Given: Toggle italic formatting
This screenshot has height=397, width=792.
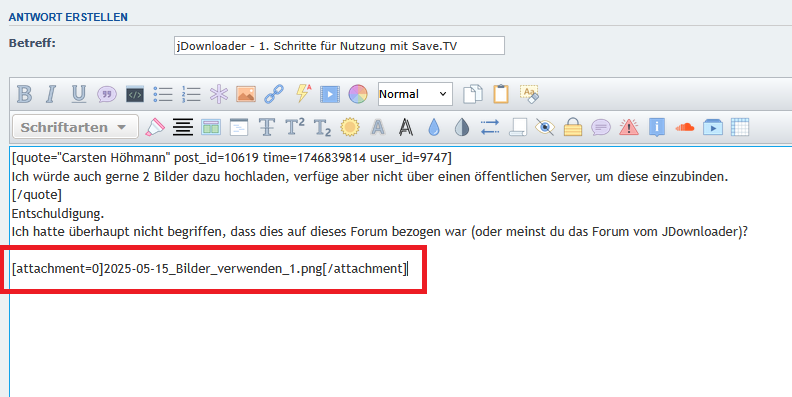Looking at the screenshot, I should [51, 94].
